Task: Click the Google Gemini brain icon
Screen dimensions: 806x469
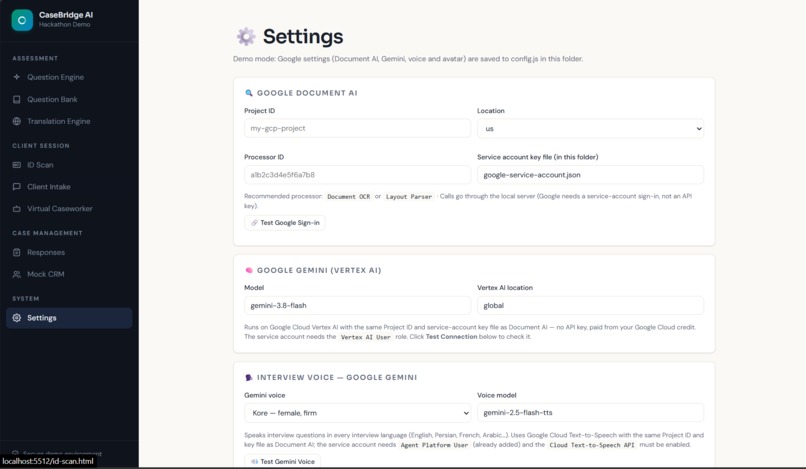Action: point(249,270)
